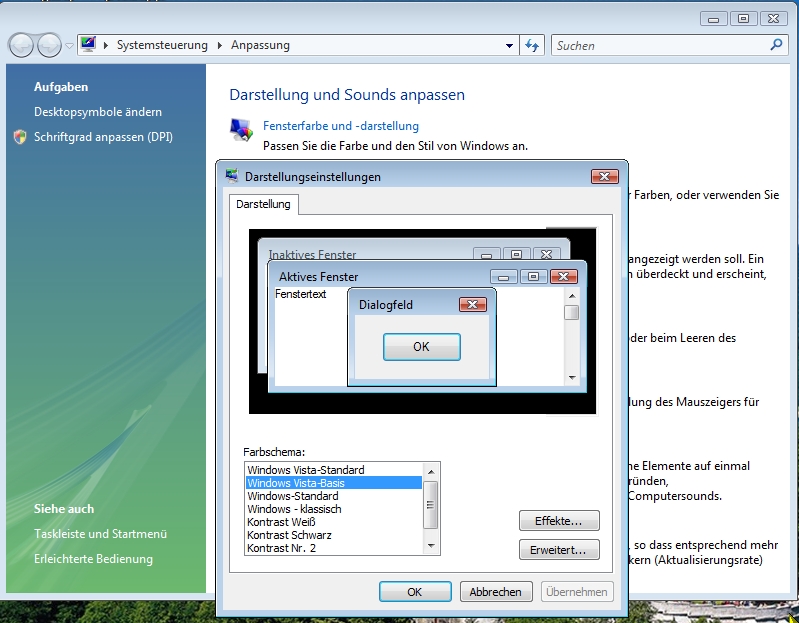Confirm with the dialog's bottom OK button
Screen dimensions: 799x623
[x=415, y=592]
